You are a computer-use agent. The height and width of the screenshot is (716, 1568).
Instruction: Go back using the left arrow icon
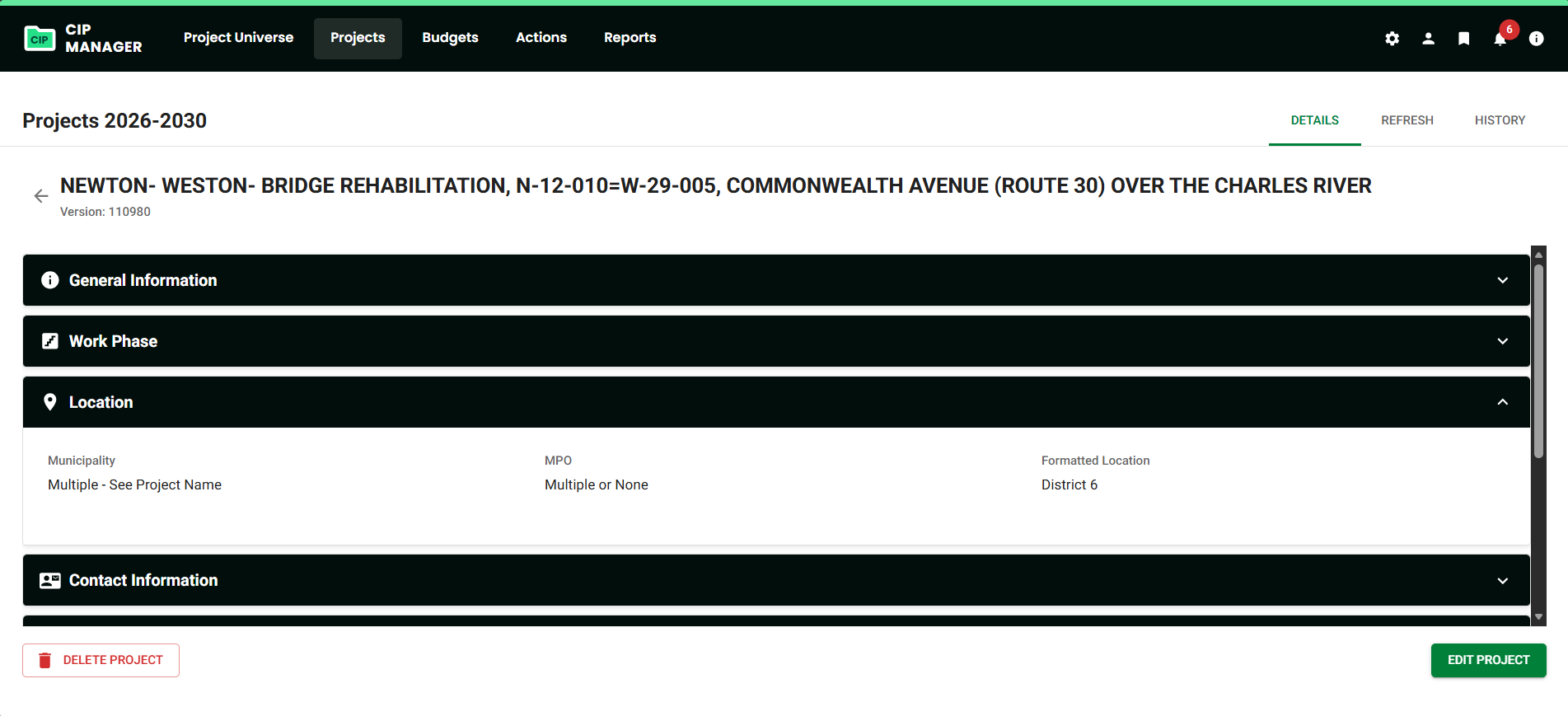[41, 196]
